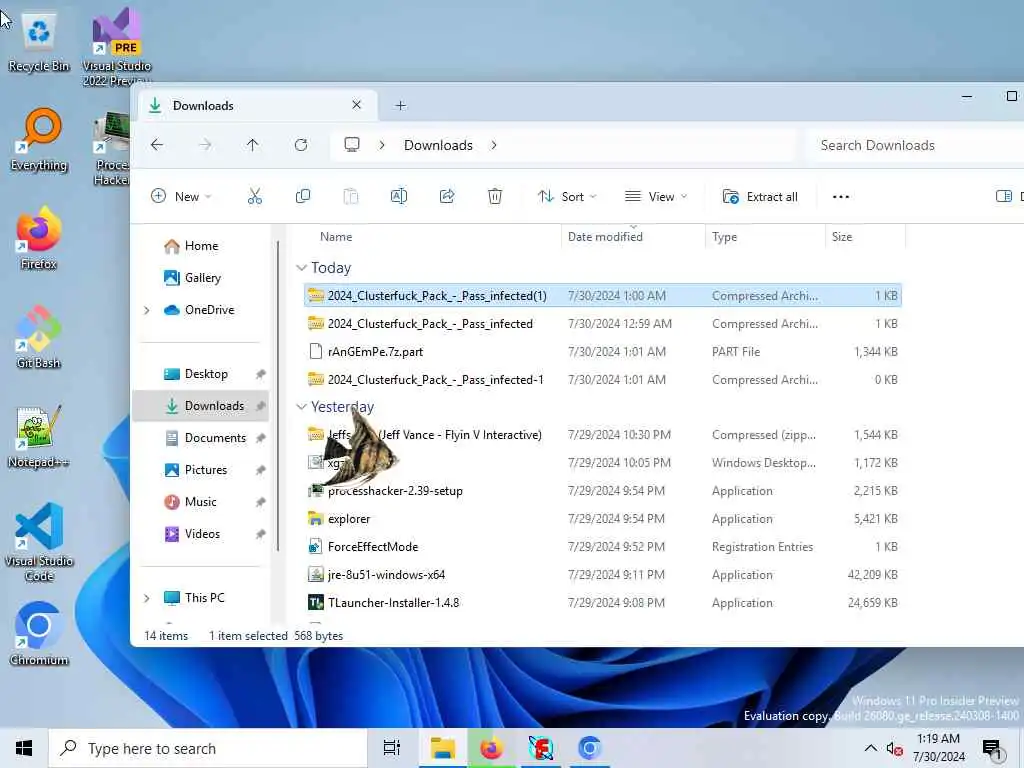Open the View dropdown menu
This screenshot has width=1024, height=768.
(x=656, y=196)
